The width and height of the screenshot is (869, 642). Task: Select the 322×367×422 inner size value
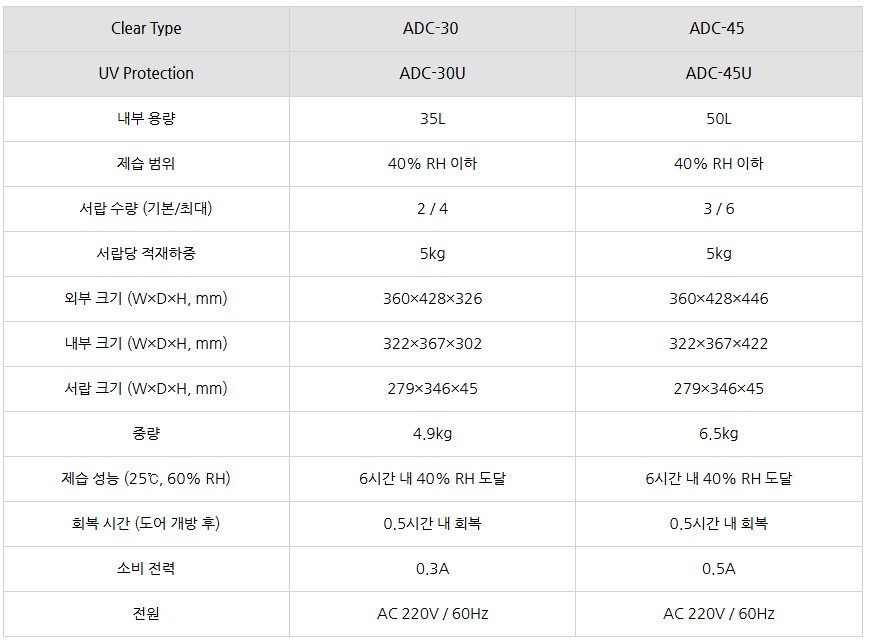click(718, 344)
